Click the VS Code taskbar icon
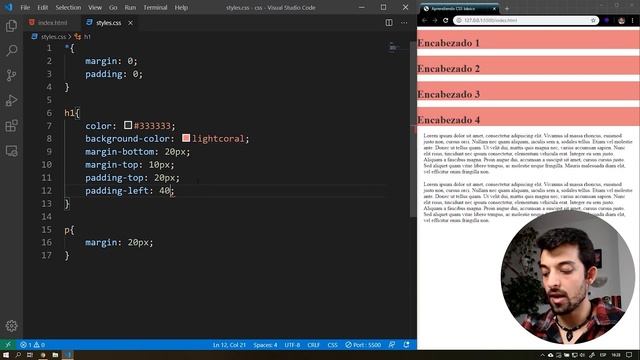 click(x=68, y=355)
